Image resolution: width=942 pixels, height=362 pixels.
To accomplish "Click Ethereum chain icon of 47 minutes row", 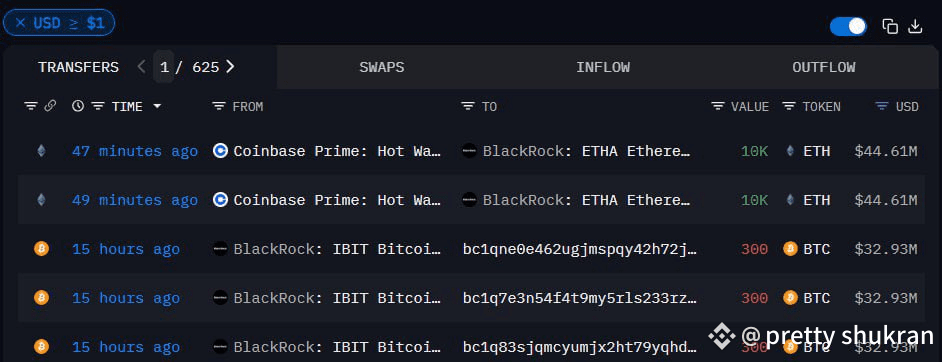I will pyautogui.click(x=41, y=151).
